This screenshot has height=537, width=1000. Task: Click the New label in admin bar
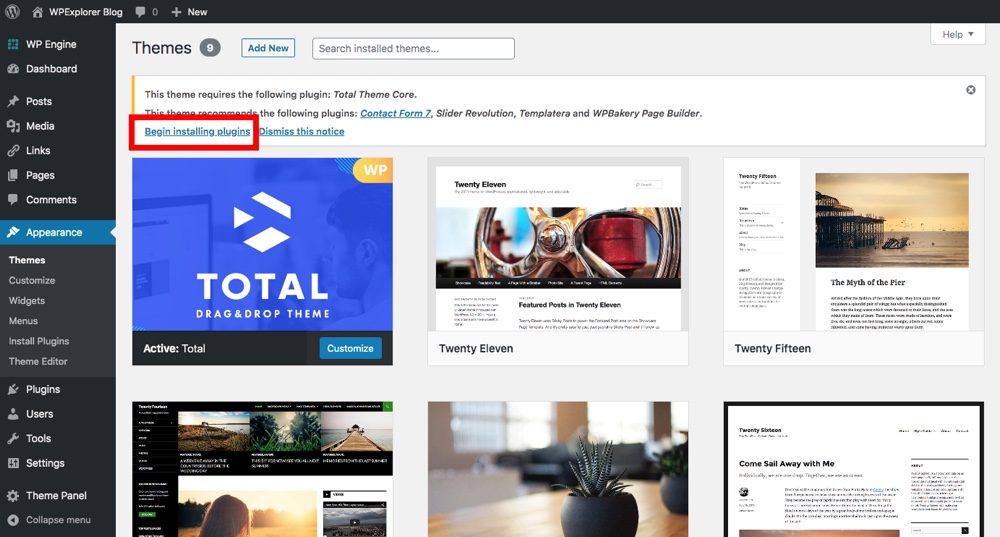pos(197,12)
